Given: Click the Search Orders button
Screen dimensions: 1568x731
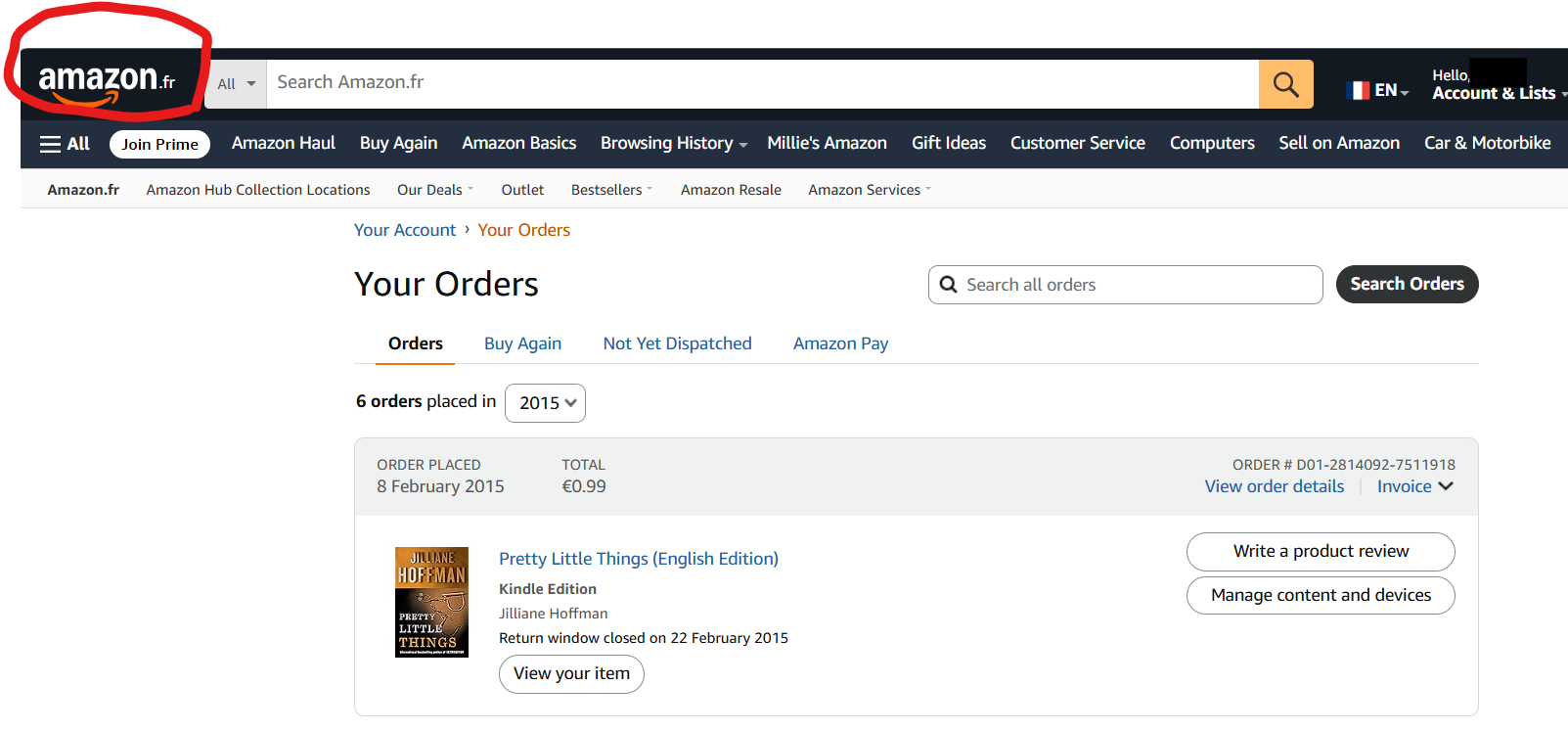Looking at the screenshot, I should click(x=1407, y=284).
